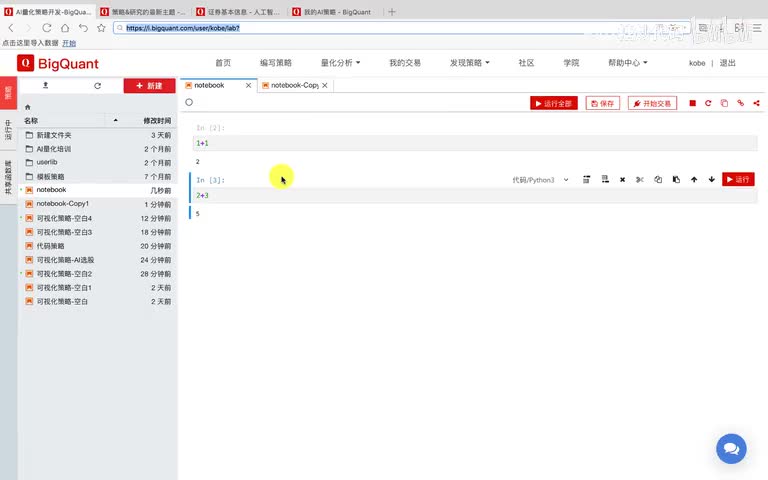The width and height of the screenshot is (768, 480).
Task: Click the 退出 logout link
Action: [x=727, y=63]
